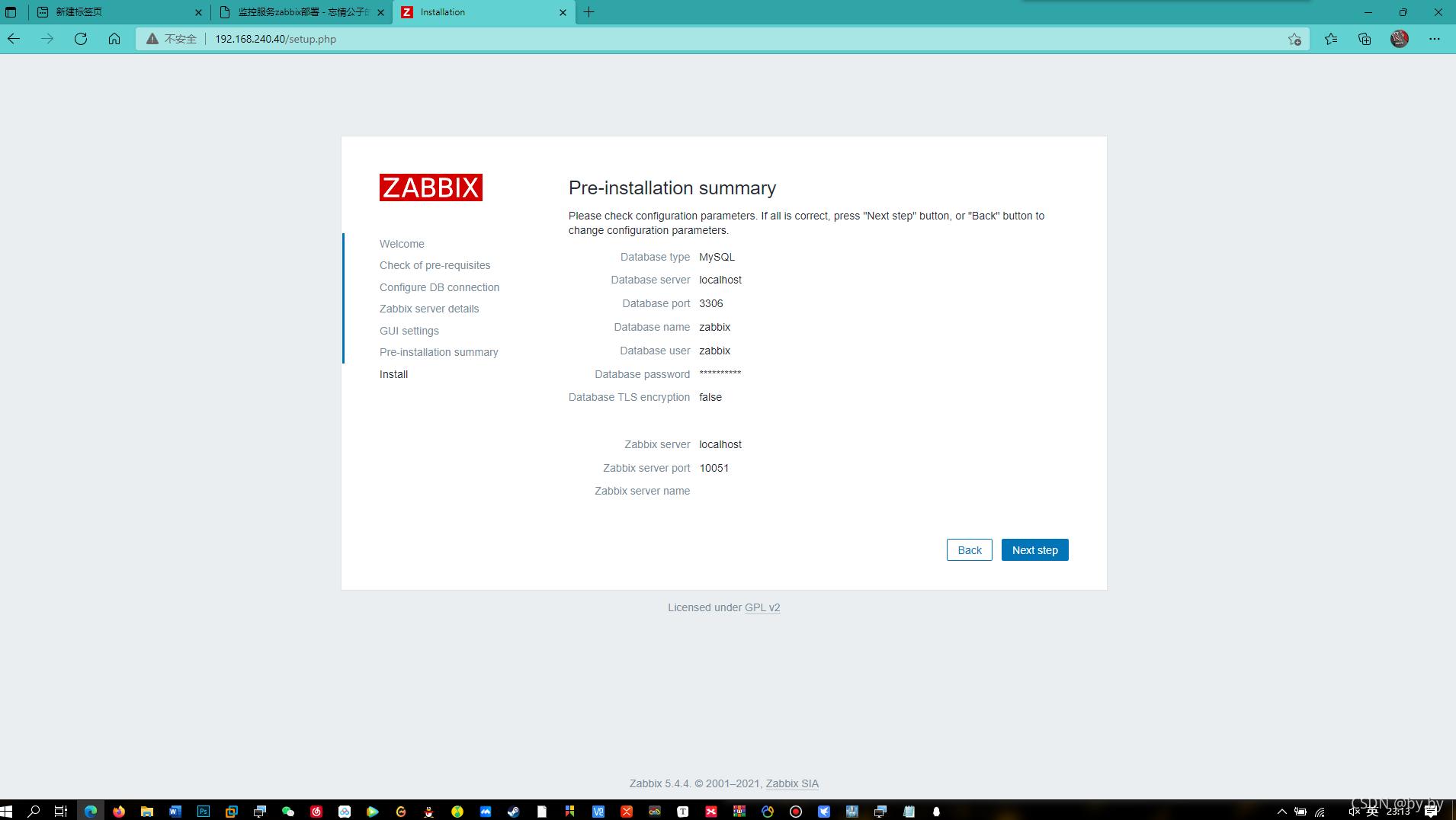1456x820 pixels.
Task: Click the browser forward arrow
Action: [47, 39]
